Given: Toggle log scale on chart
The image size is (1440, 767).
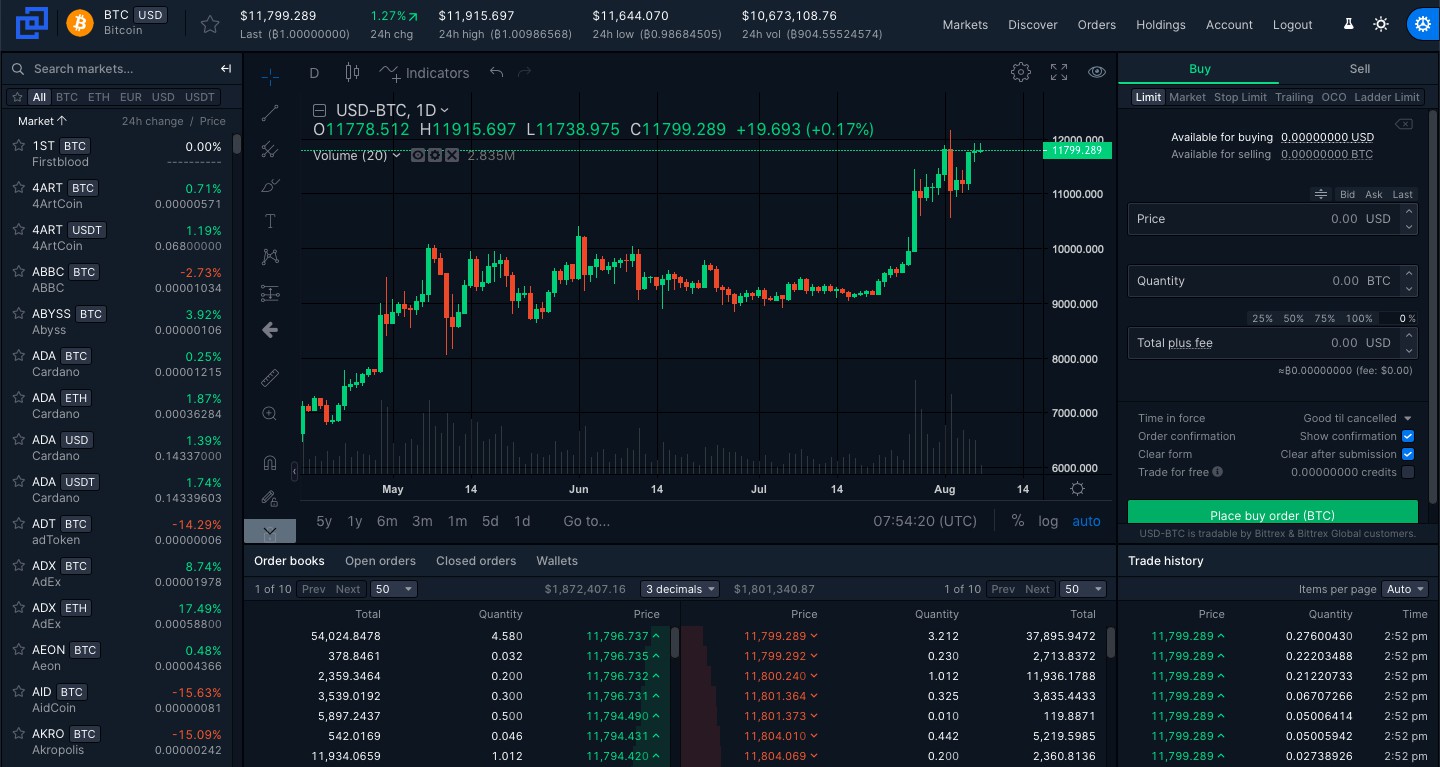Looking at the screenshot, I should click(1048, 521).
